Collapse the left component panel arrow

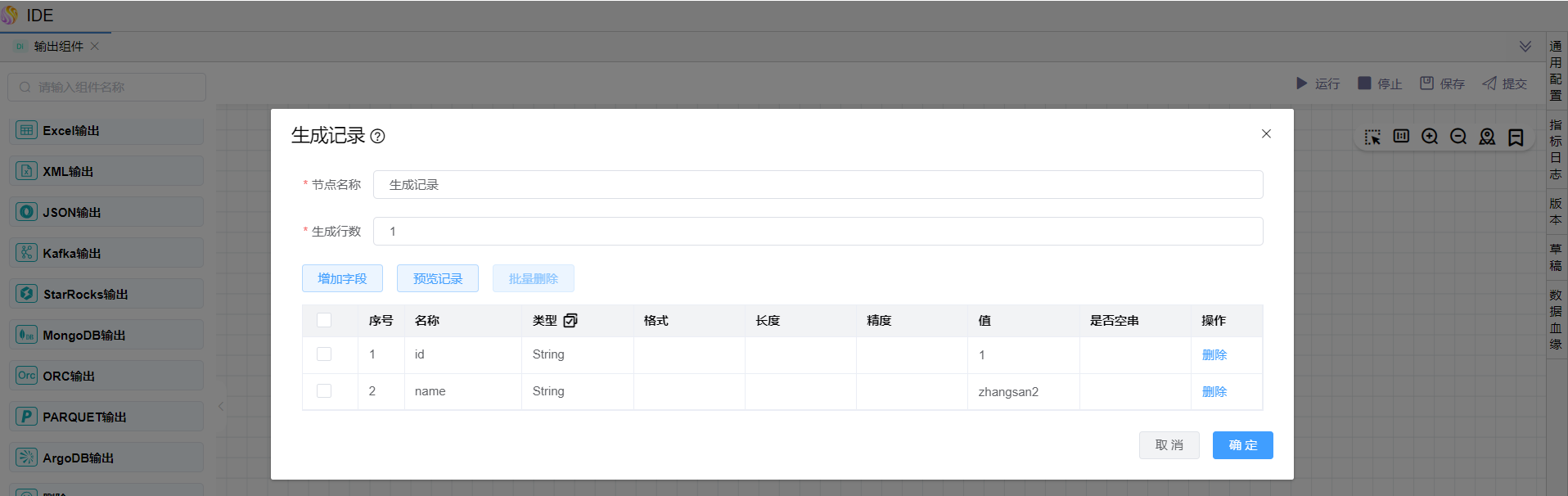click(221, 406)
